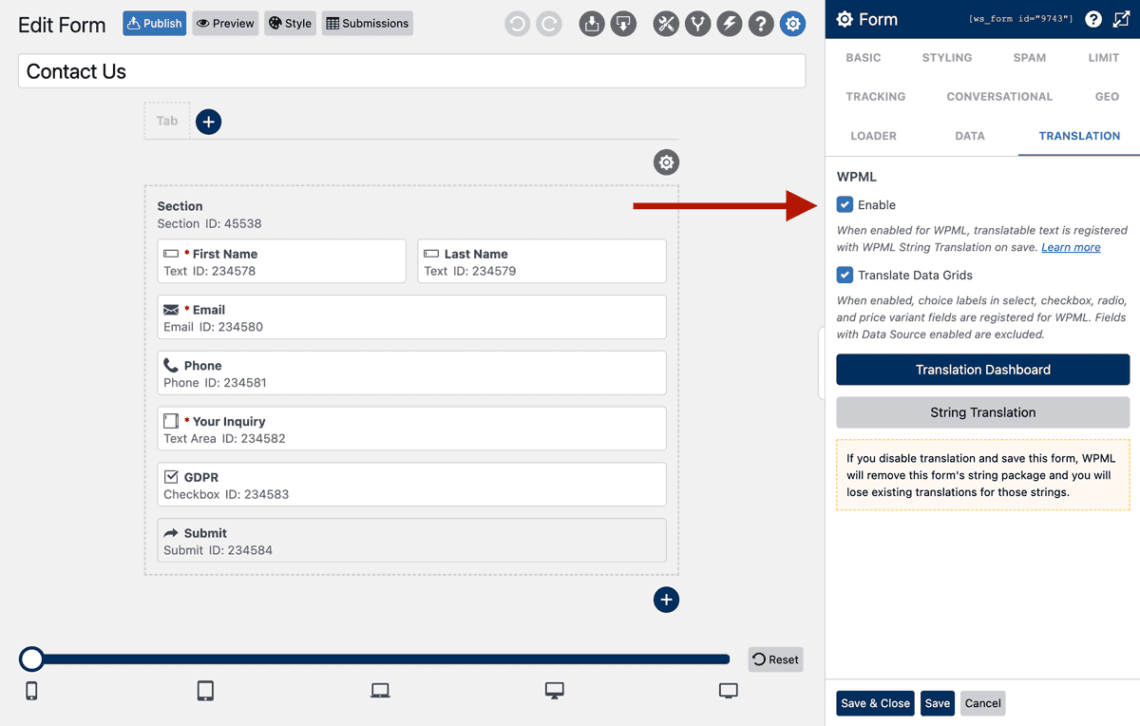Select the Your Inquiry text area field
Image resolution: width=1140 pixels, height=726 pixels.
pos(412,429)
